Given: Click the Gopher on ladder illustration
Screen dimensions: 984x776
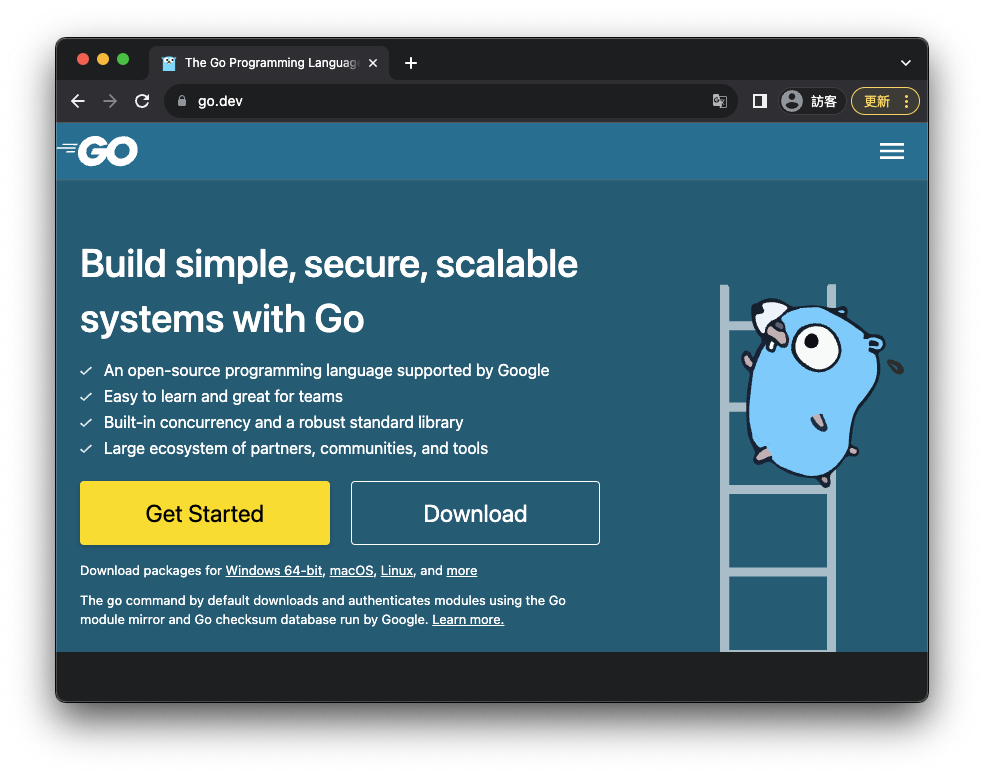Looking at the screenshot, I should click(811, 467).
